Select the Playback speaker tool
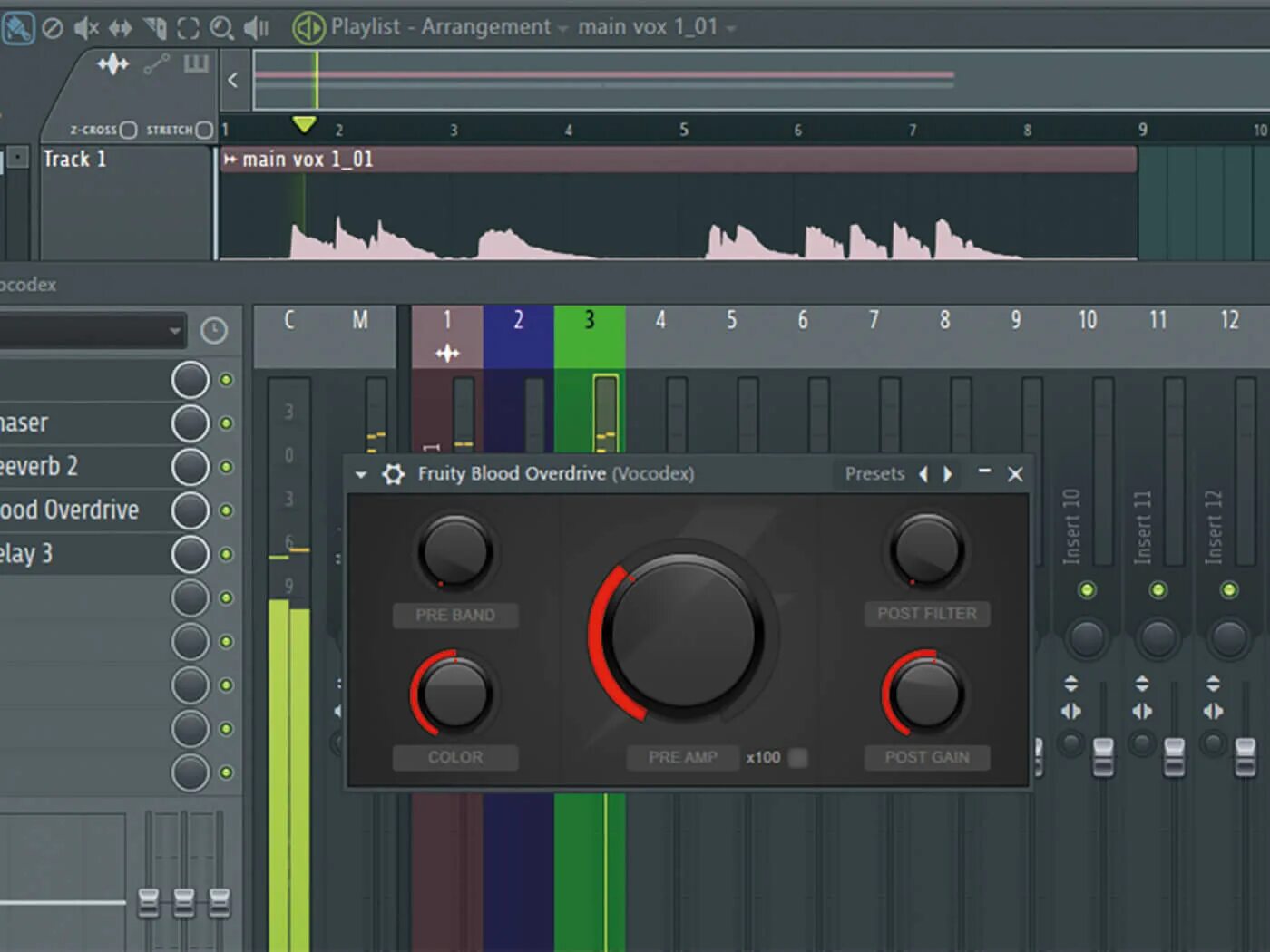Screen dimensions: 1270x952 pos(257,28)
